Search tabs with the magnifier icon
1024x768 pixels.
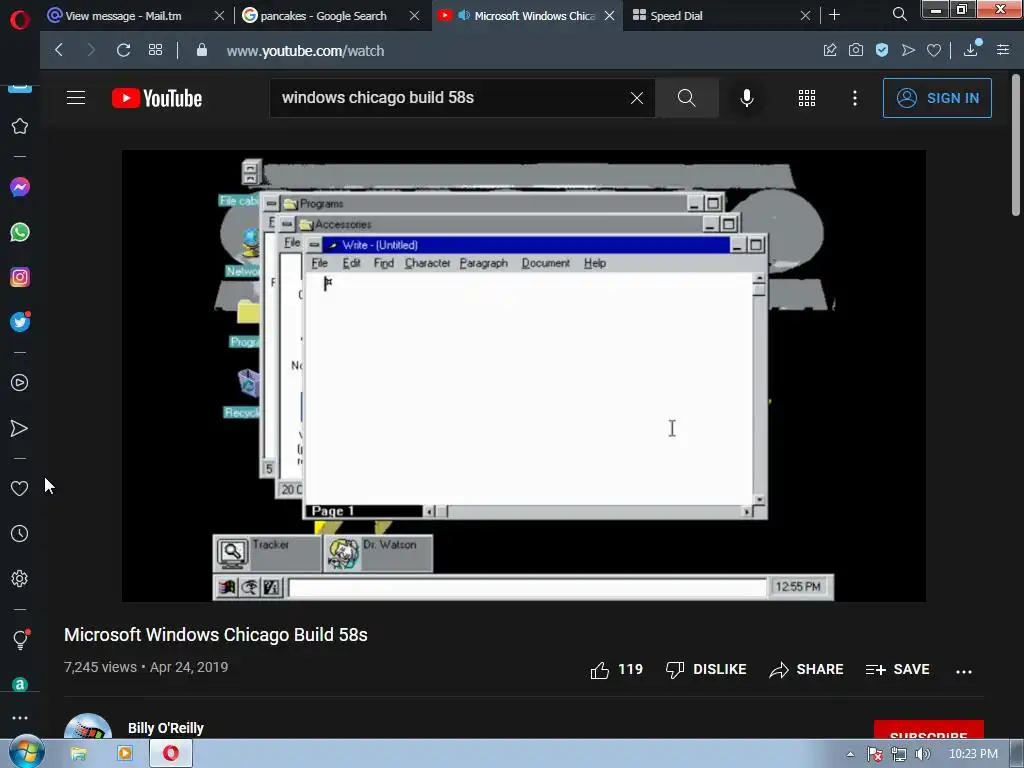[899, 14]
